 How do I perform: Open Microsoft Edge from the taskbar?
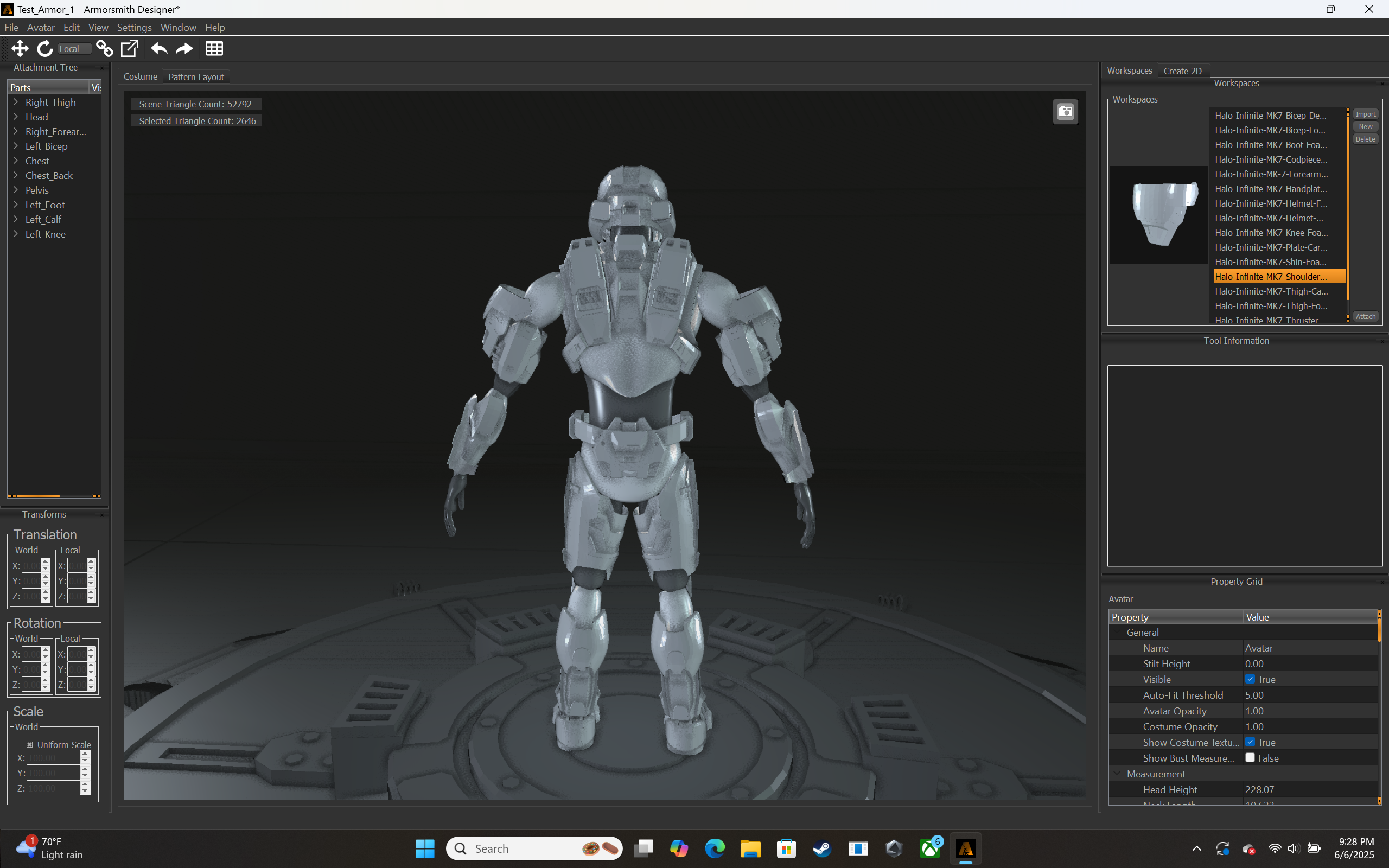pos(715,848)
